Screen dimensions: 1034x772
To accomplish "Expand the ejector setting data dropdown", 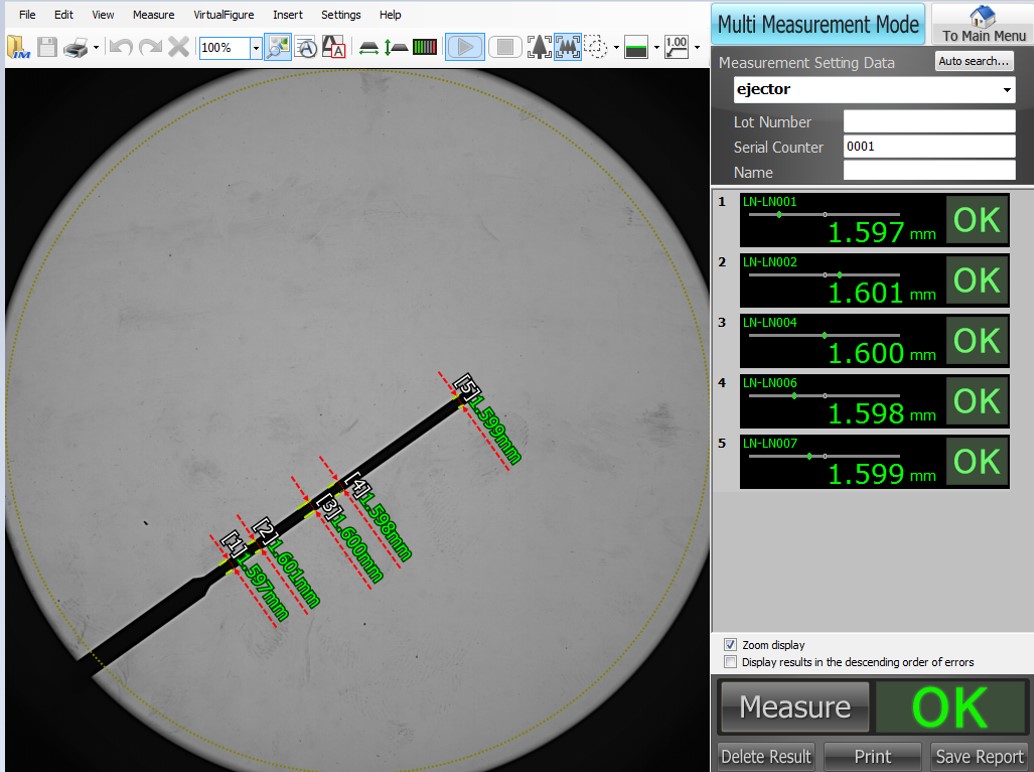I will tap(1006, 90).
